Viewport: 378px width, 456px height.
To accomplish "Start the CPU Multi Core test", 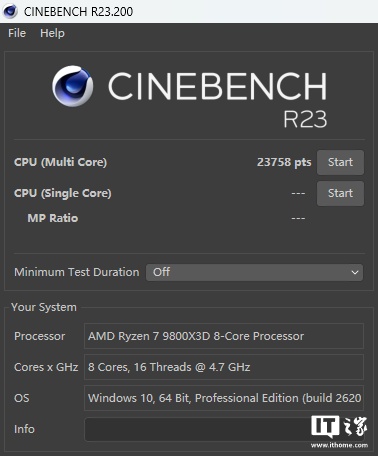I will 340,162.
